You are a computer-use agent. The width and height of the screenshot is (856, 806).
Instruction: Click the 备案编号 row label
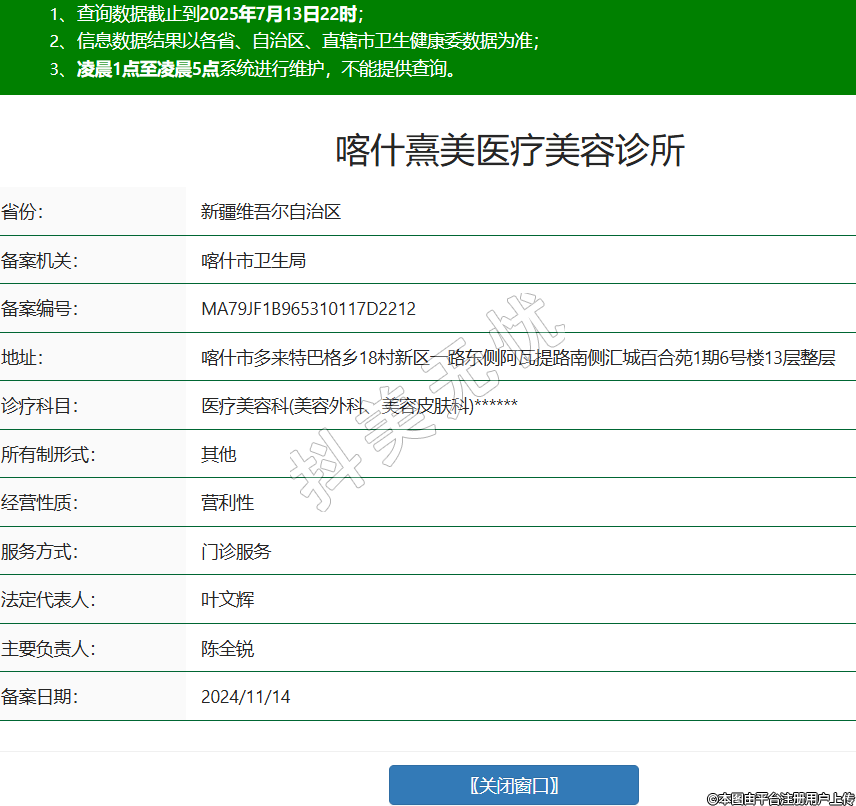pyautogui.click(x=40, y=309)
